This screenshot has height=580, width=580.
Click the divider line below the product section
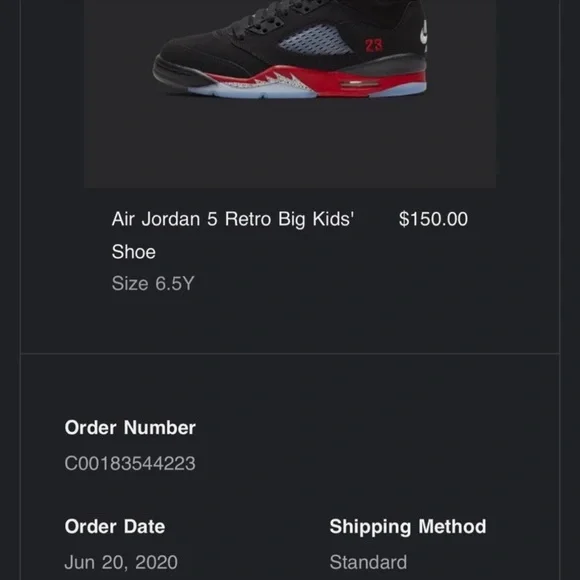click(x=290, y=354)
